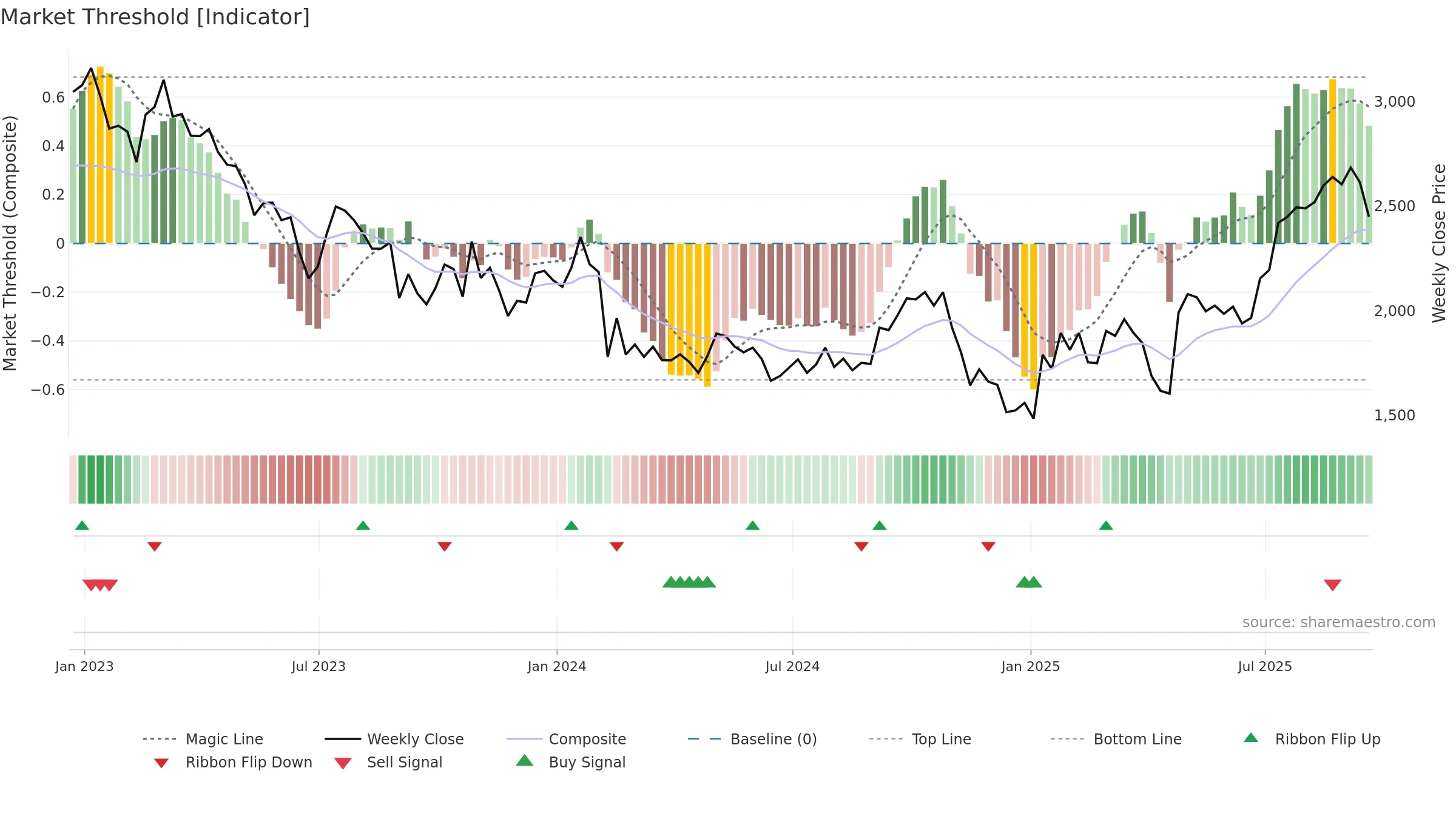Toggle the Ribbon Flip Up legend entry
This screenshot has height=819, width=1456.
[1312, 739]
